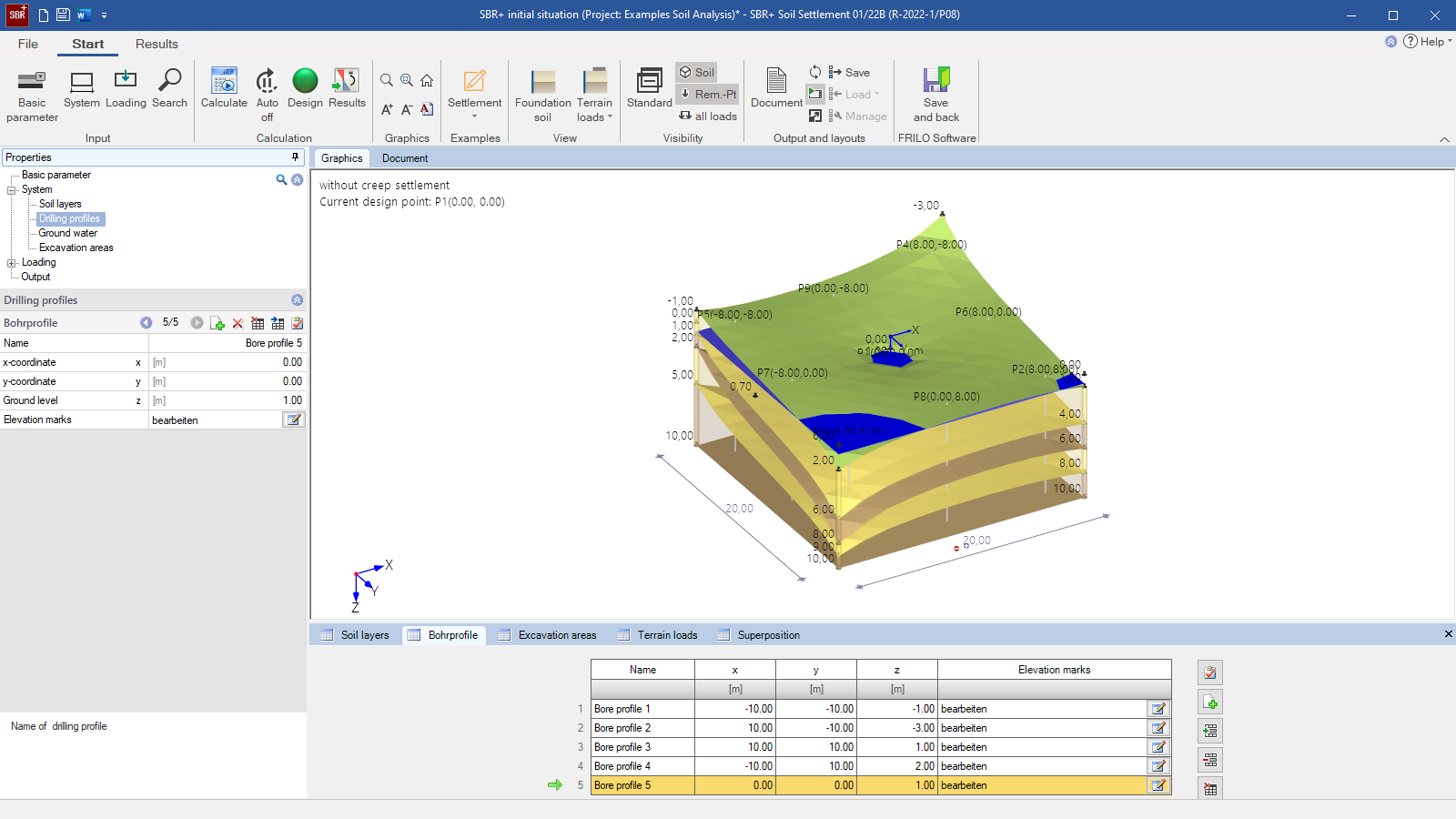Go to the previous Bohrprofile entry

coord(146,323)
